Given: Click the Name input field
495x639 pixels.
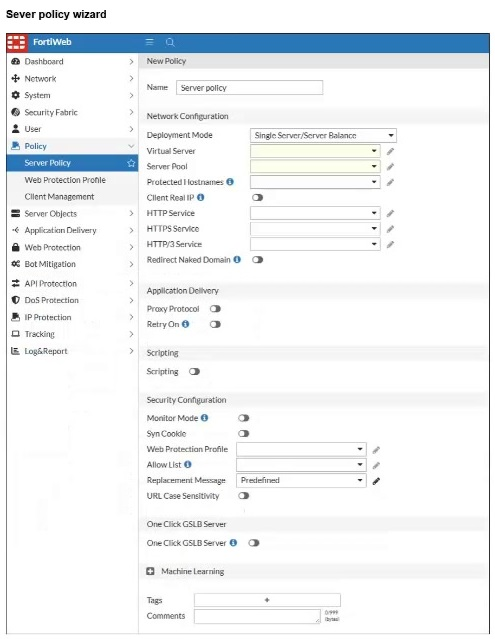Looking at the screenshot, I should tap(249, 88).
